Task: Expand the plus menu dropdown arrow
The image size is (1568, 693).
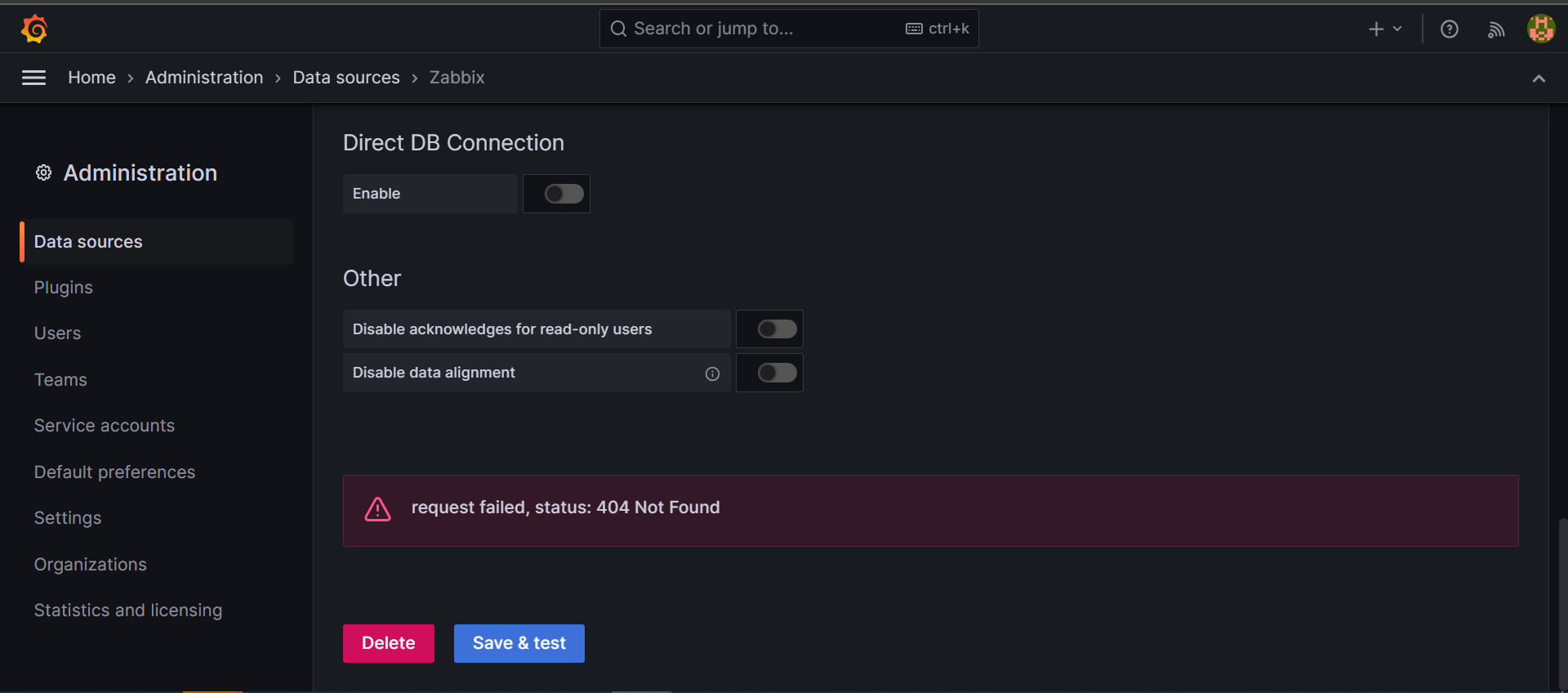Action: pos(1397,29)
